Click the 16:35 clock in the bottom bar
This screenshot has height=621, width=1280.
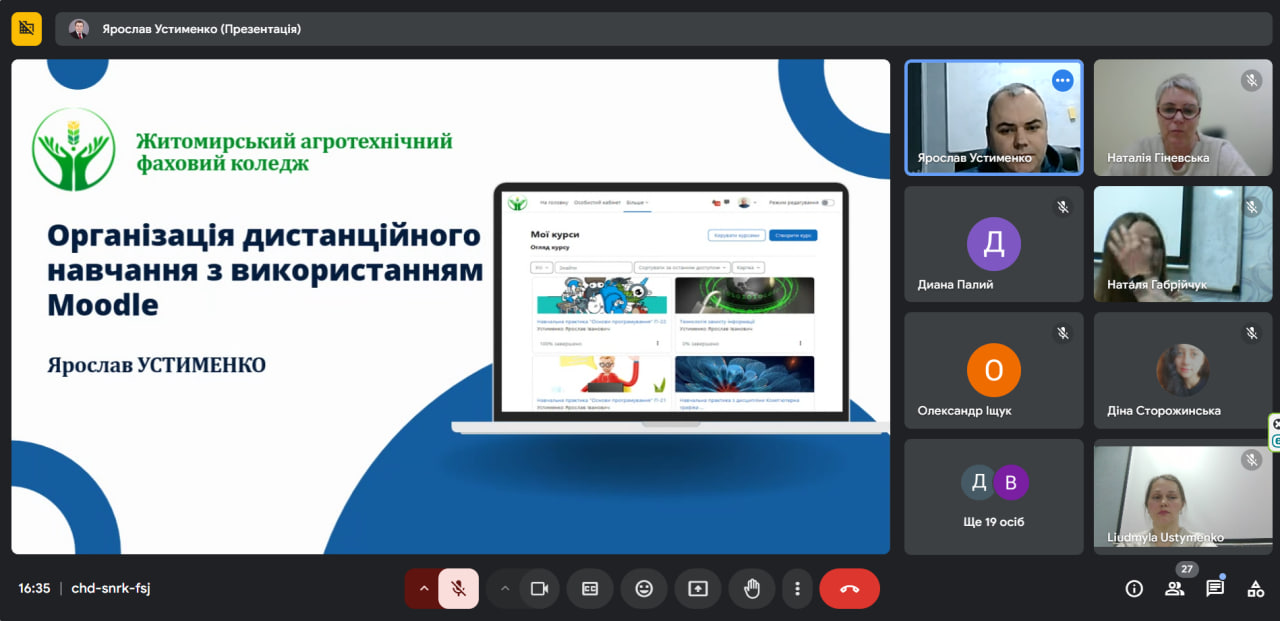point(34,588)
